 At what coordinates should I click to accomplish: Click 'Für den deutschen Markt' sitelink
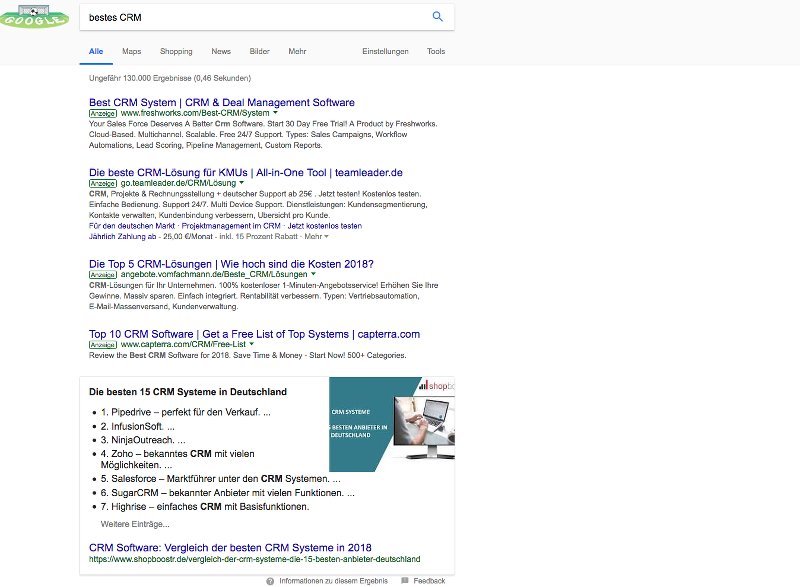[x=132, y=226]
